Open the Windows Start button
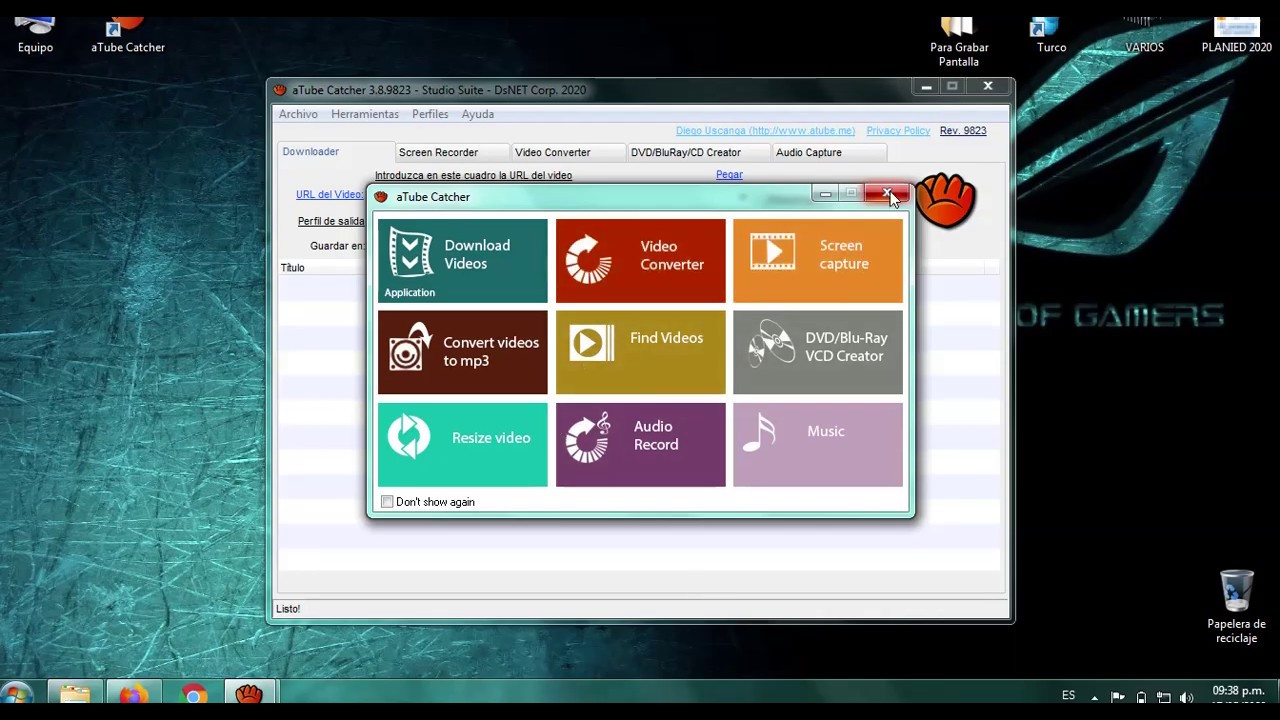This screenshot has width=1280, height=720. click(x=16, y=695)
